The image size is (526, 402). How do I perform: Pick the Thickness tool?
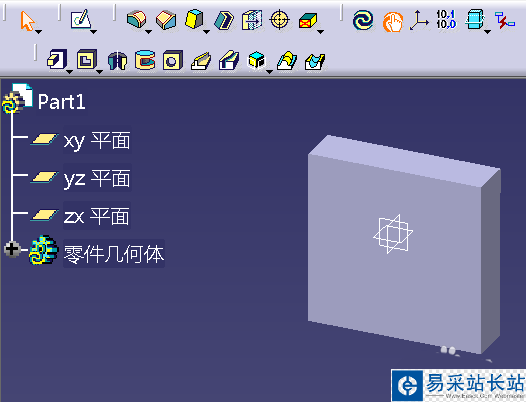coord(252,20)
